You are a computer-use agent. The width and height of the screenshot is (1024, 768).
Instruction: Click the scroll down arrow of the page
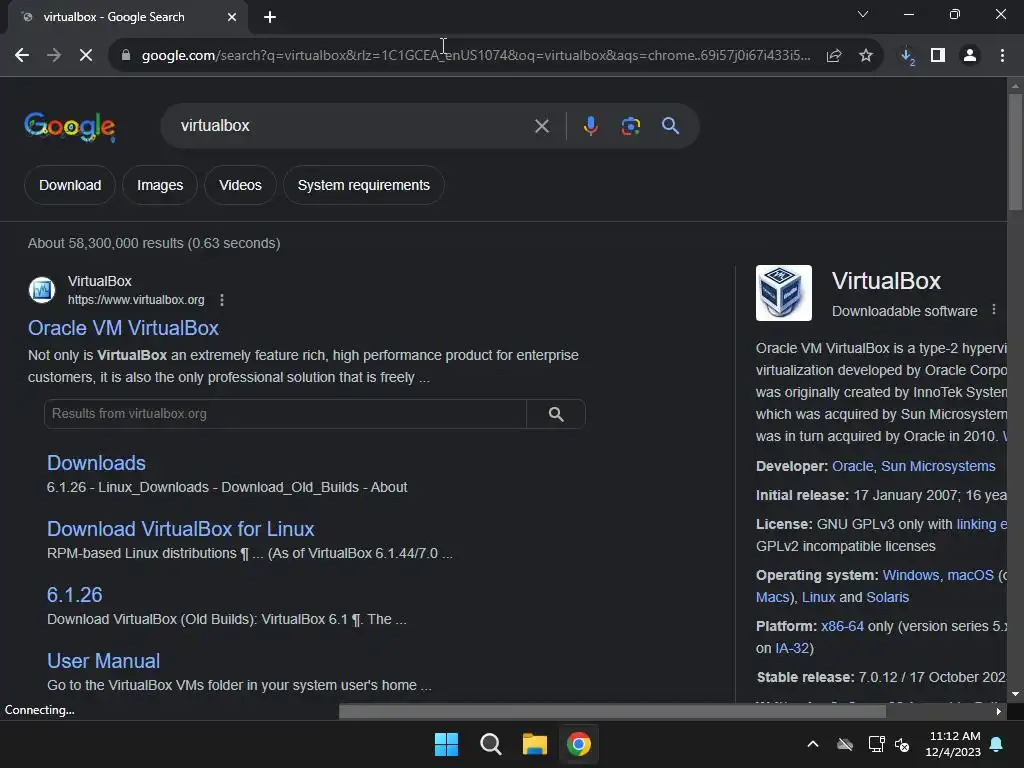[1015, 694]
